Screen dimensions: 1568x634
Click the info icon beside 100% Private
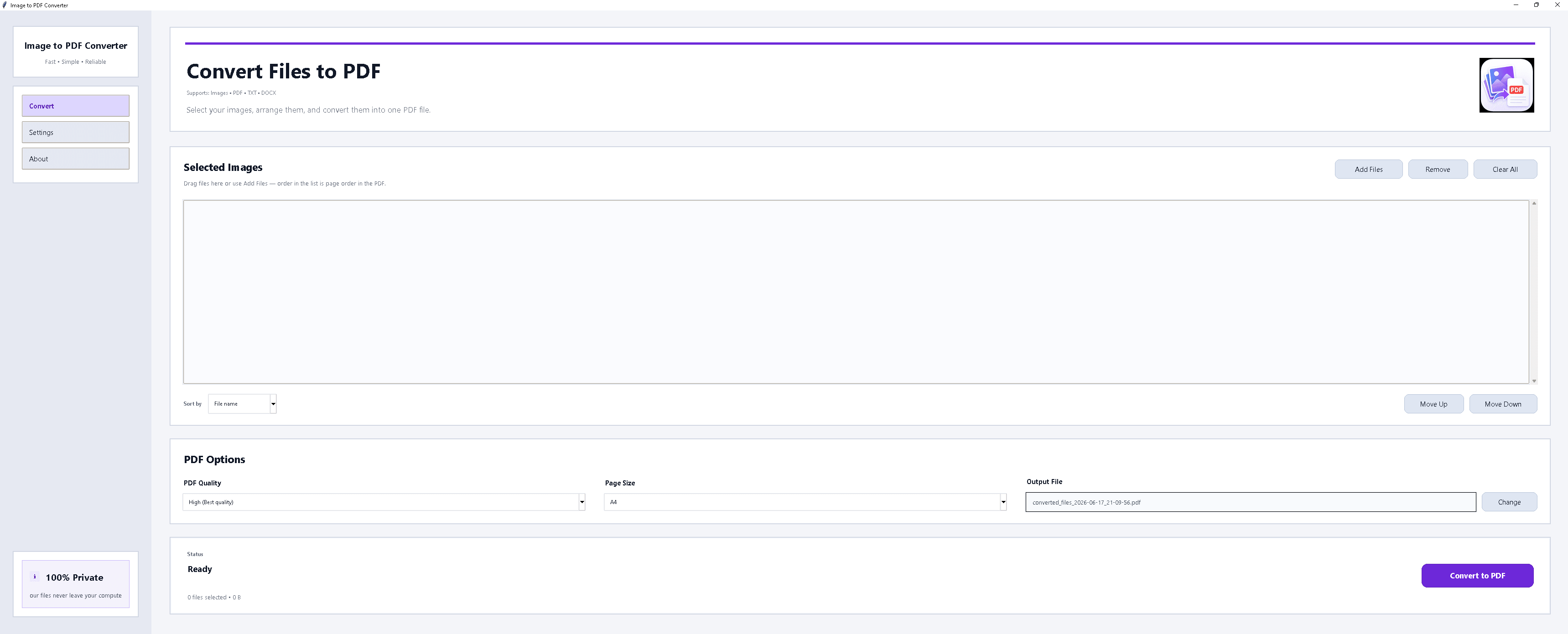(x=35, y=577)
